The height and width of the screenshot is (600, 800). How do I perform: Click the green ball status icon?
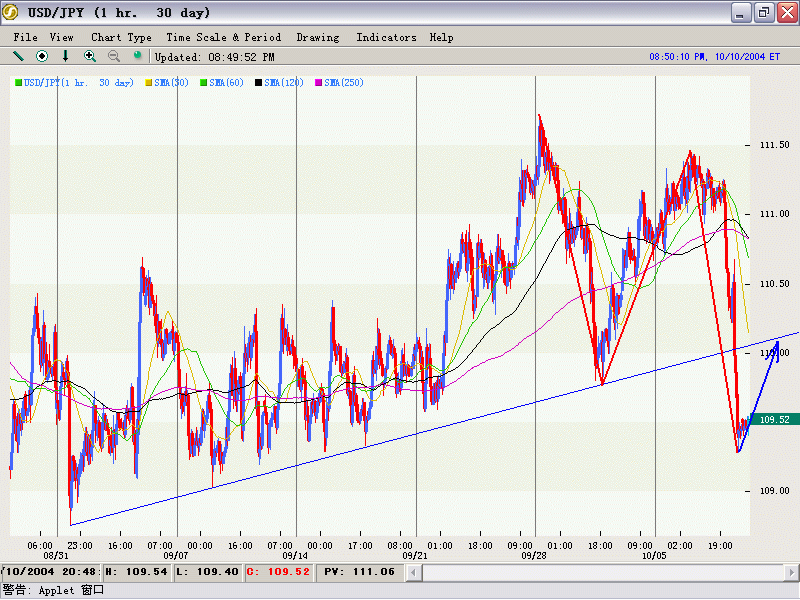click(x=138, y=56)
